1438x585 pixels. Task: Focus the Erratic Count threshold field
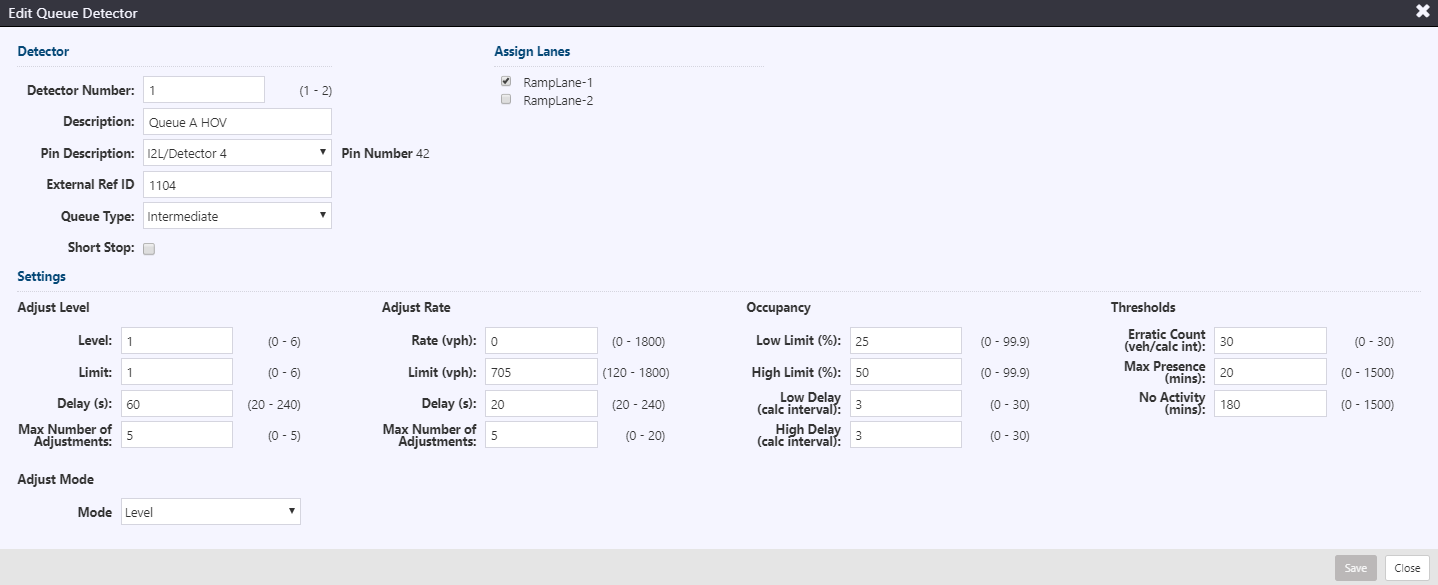click(1270, 341)
